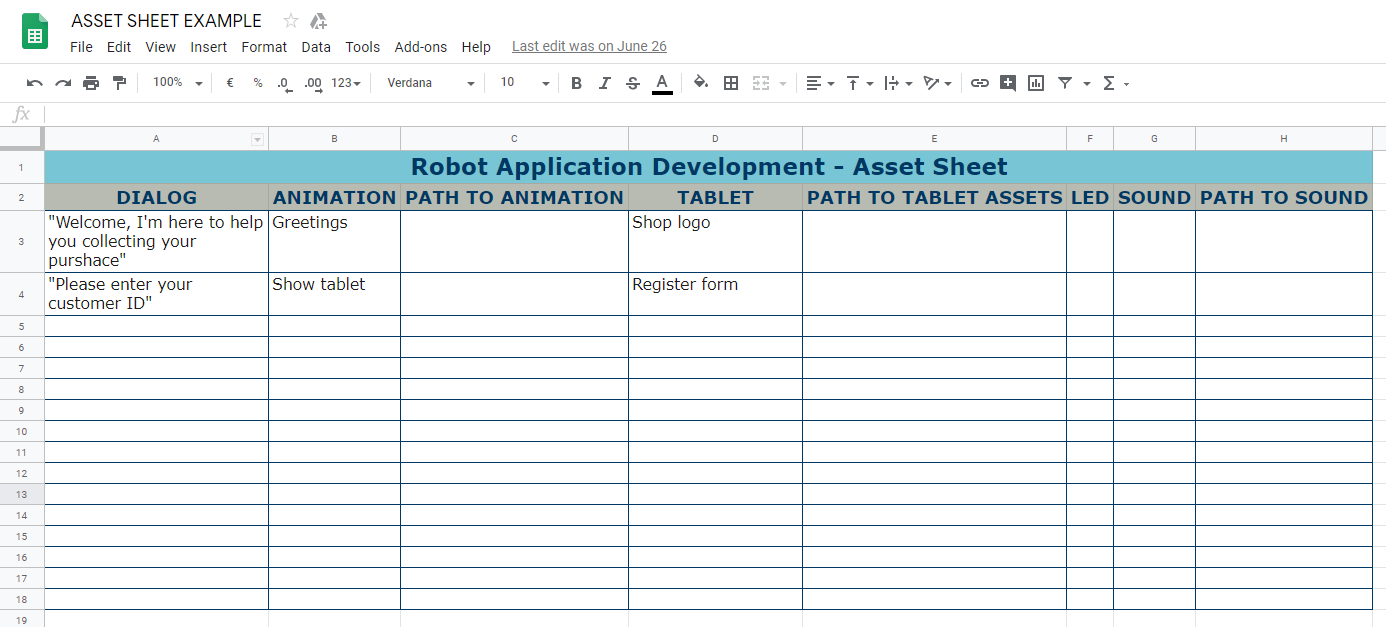
Task: Star the ASSET SHEET EXAMPLE document
Action: point(291,21)
